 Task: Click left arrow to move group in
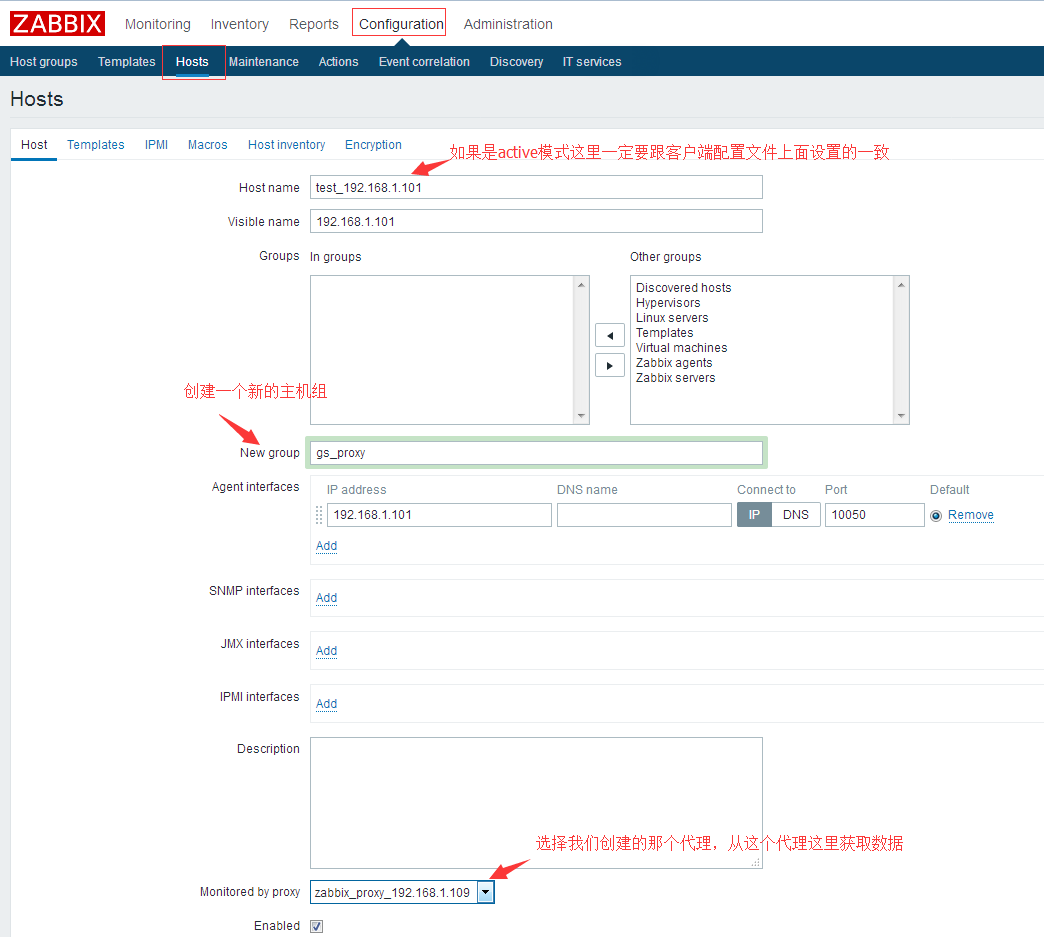pyautogui.click(x=609, y=335)
